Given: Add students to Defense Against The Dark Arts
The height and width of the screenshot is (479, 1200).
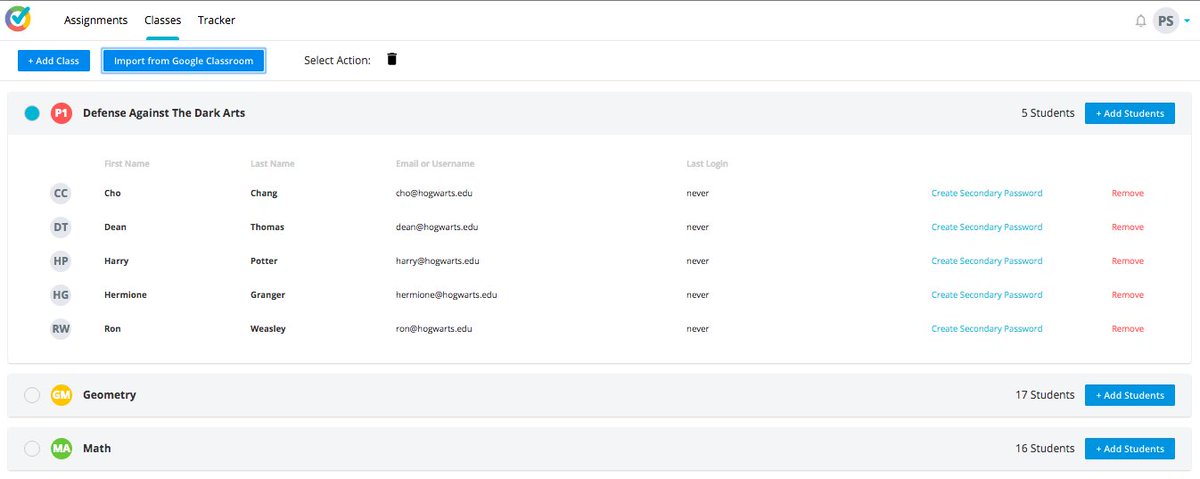Looking at the screenshot, I should (x=1130, y=113).
